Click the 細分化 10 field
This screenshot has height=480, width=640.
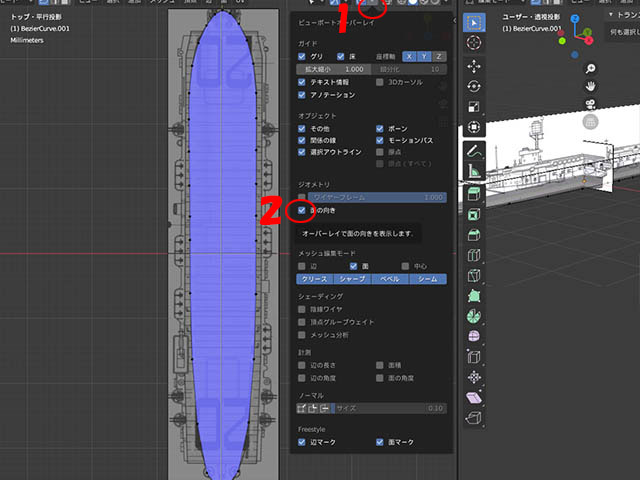coord(409,69)
